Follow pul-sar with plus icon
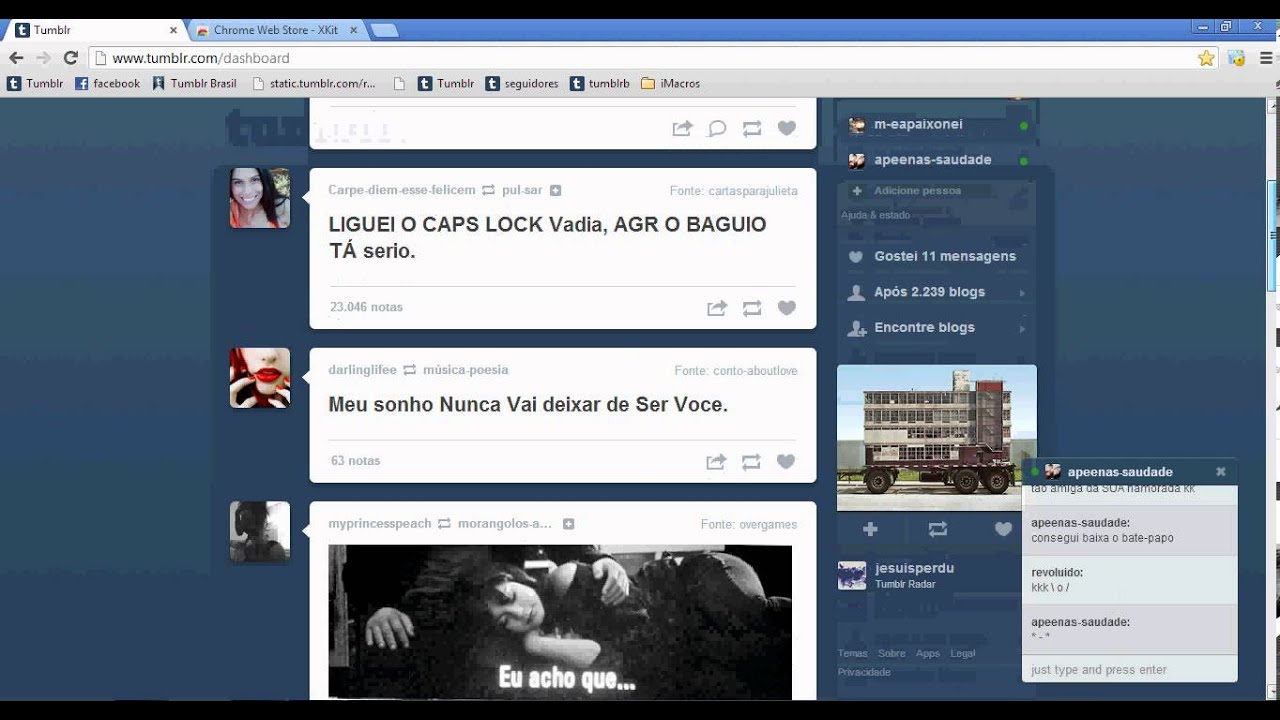Viewport: 1280px width, 720px height. pyautogui.click(x=556, y=190)
